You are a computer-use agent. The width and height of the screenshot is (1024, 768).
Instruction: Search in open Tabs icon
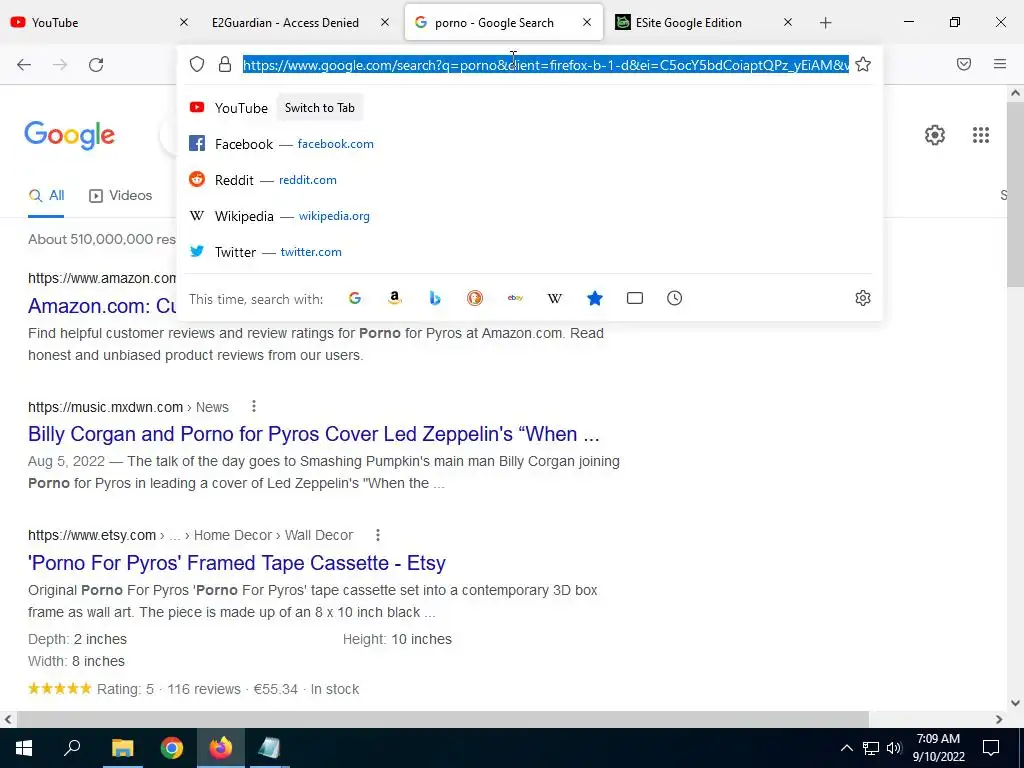(635, 298)
